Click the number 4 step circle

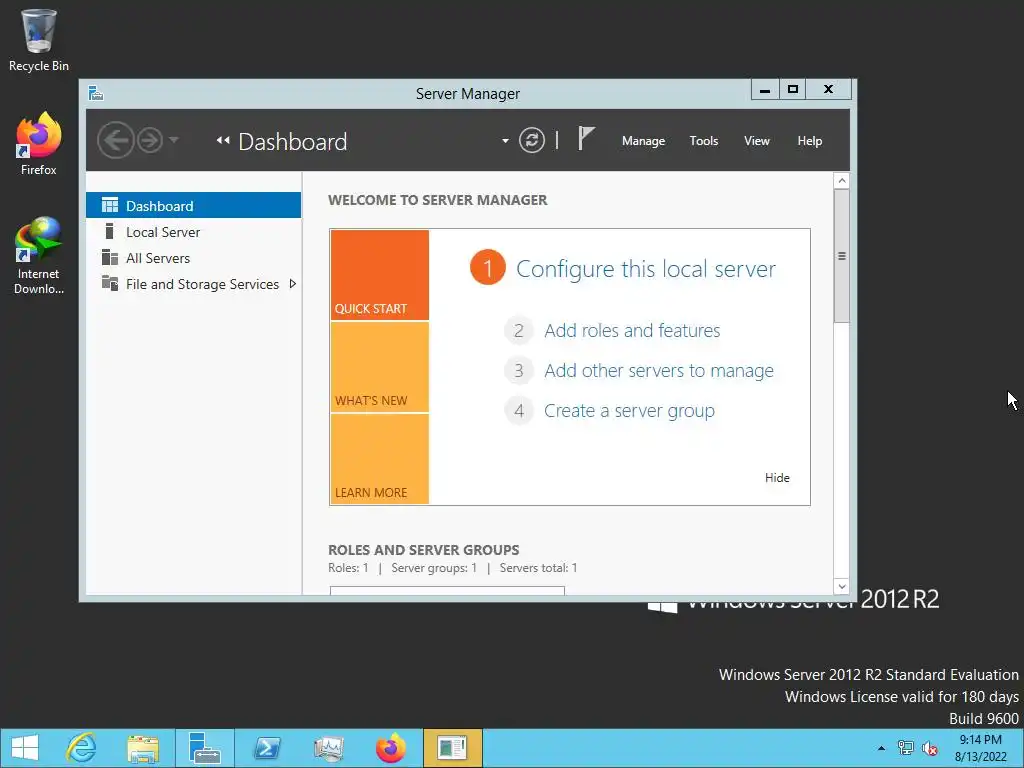tap(519, 411)
